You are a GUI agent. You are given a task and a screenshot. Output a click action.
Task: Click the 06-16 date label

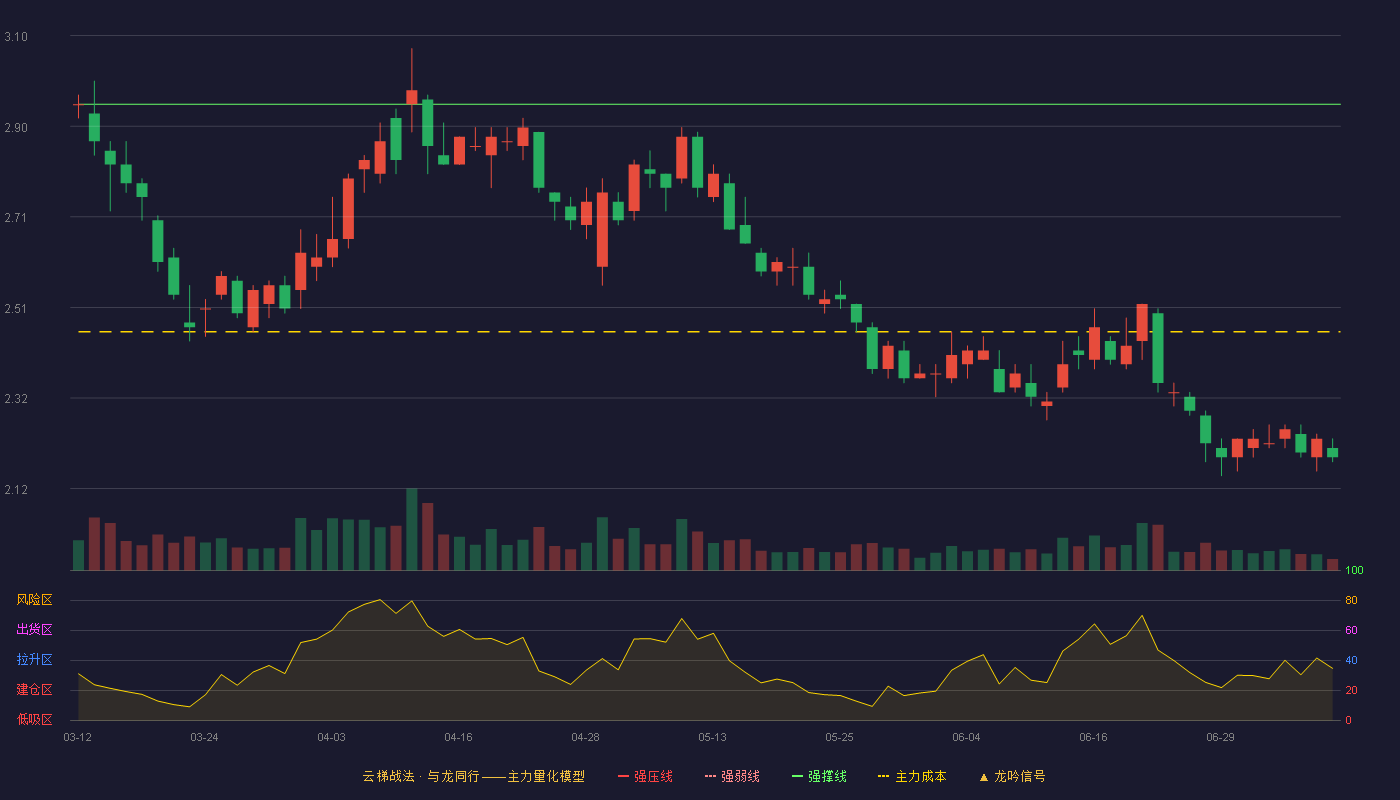[1093, 737]
